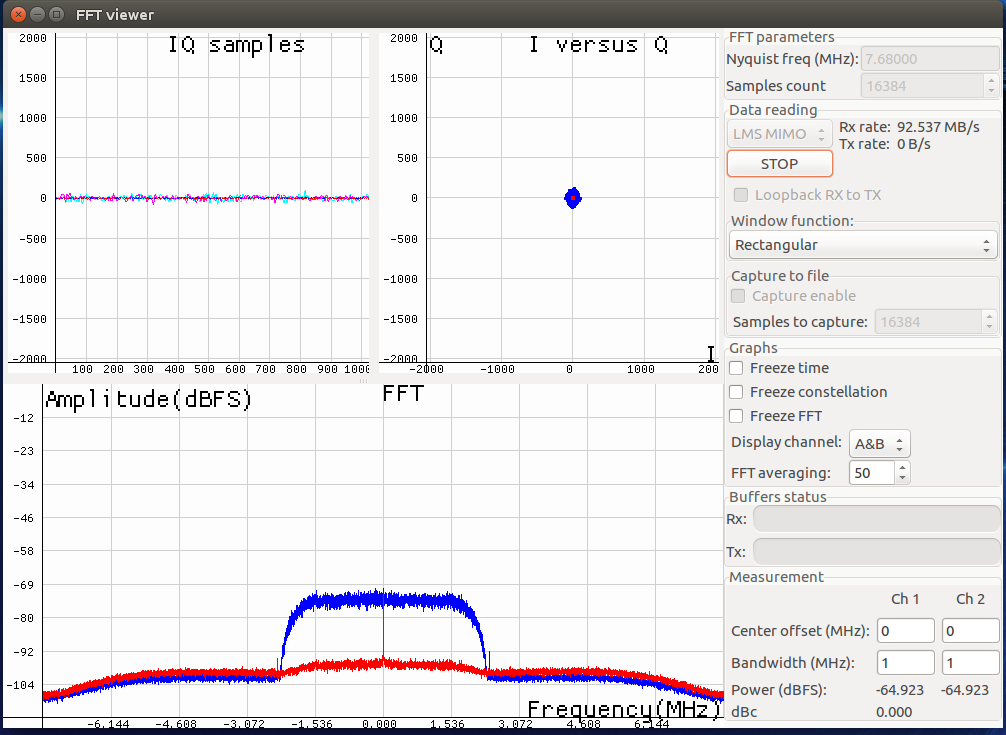Click the Ch 2 Center offset field
This screenshot has width=1006, height=735.
pos(970,631)
